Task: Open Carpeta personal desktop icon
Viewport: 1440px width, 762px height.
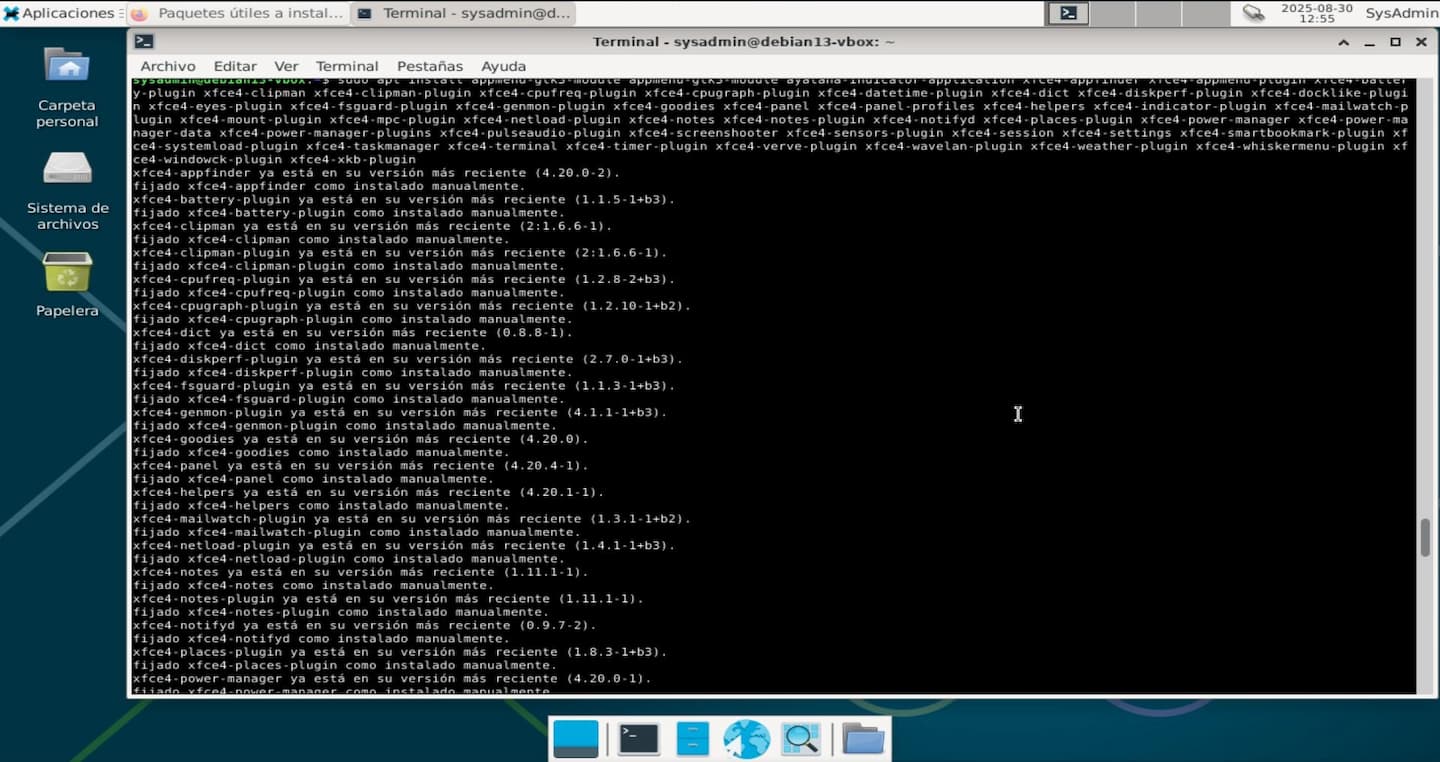Action: point(67,87)
